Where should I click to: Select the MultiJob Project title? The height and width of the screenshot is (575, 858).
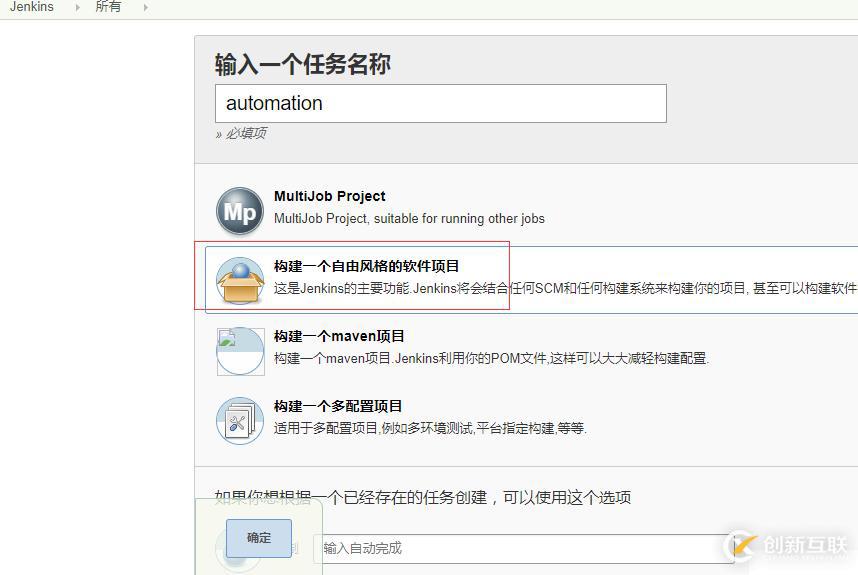tap(329, 196)
